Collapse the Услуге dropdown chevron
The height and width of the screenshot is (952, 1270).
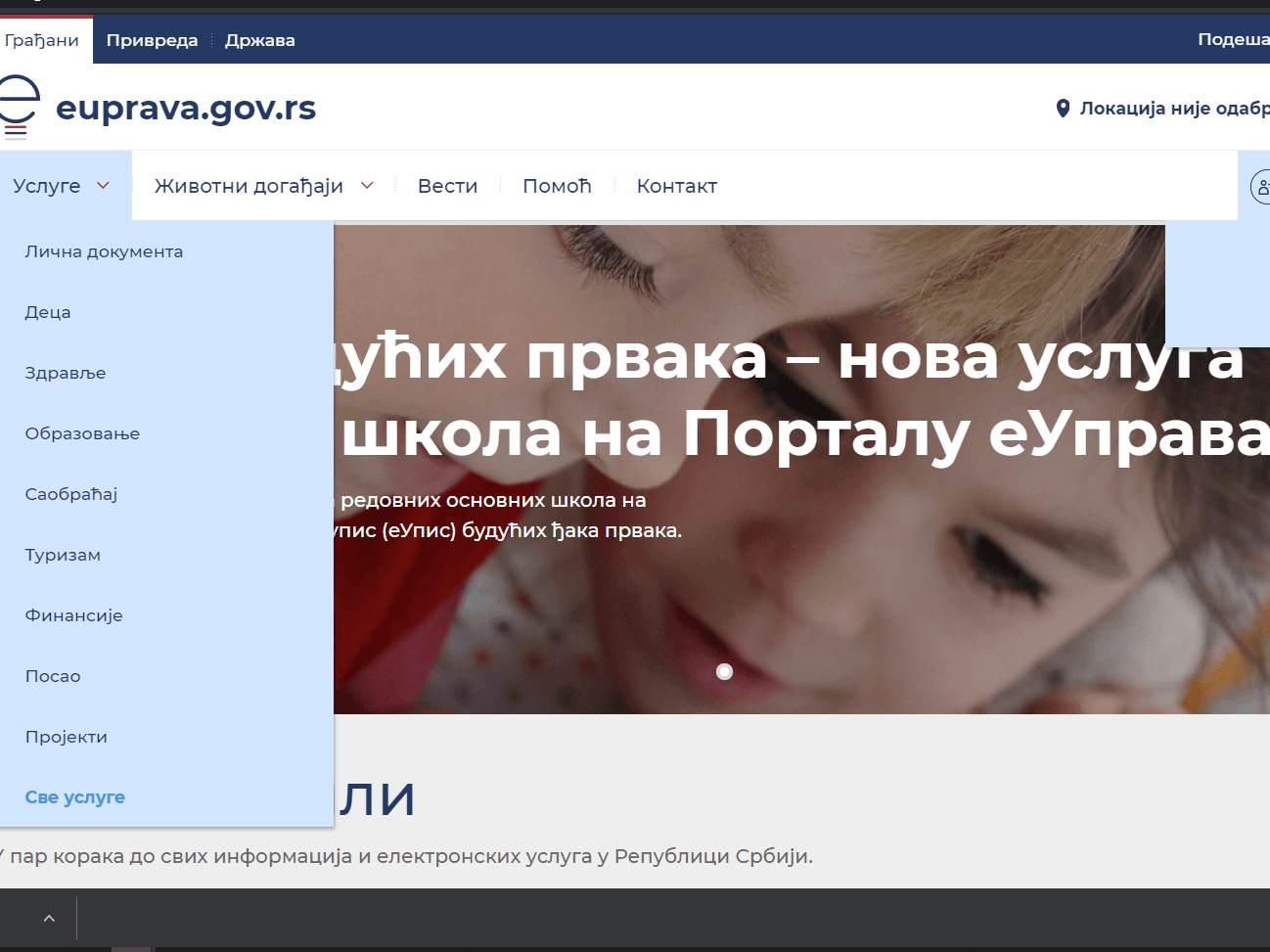point(103,186)
